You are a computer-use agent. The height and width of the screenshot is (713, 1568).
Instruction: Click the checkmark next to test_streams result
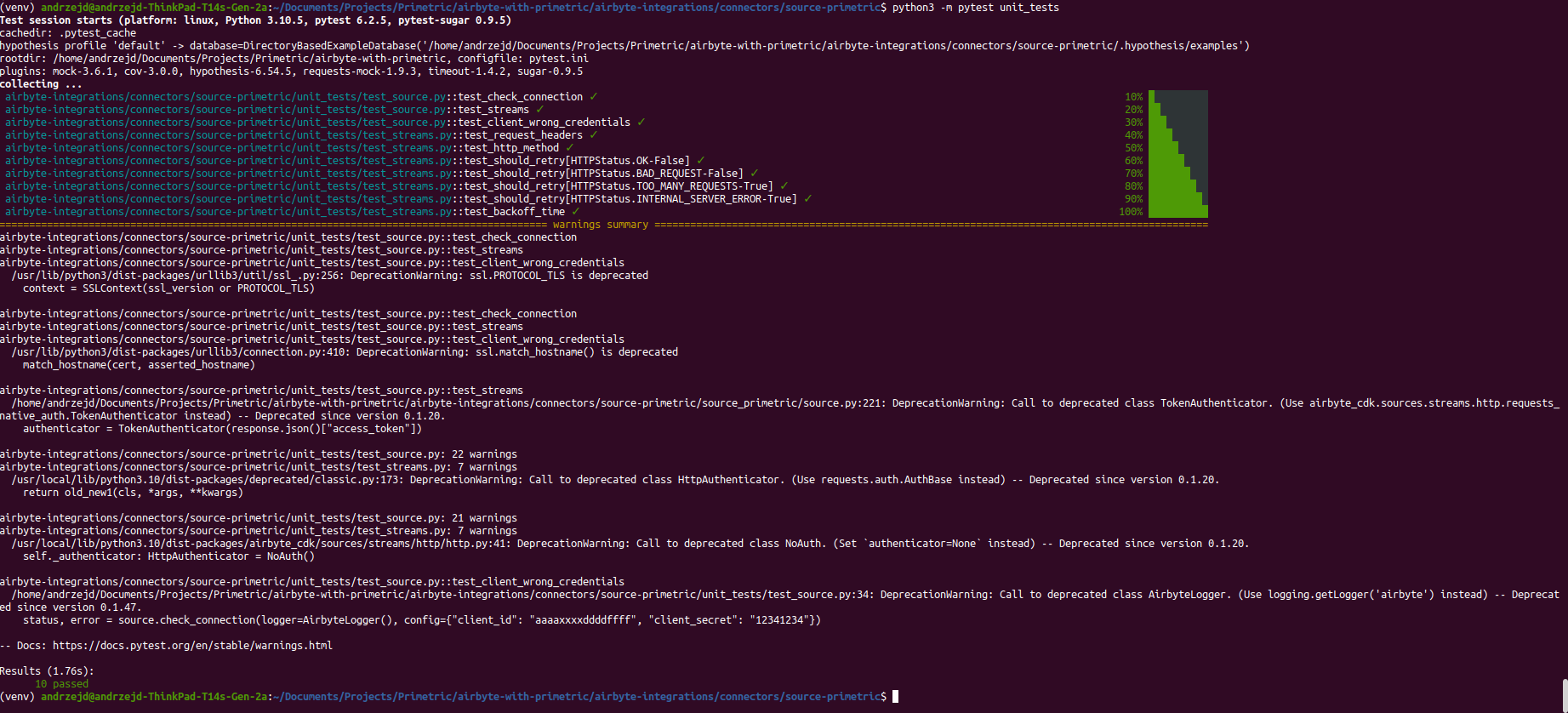click(x=540, y=110)
